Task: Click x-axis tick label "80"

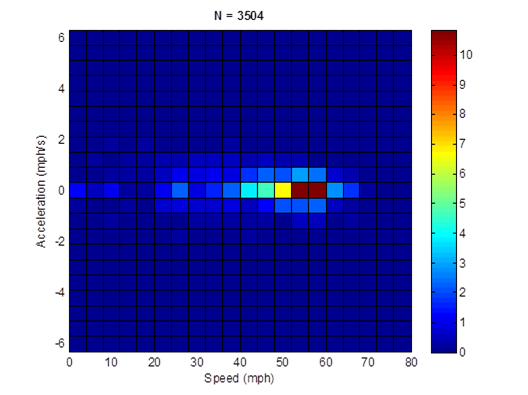Action: (411, 363)
